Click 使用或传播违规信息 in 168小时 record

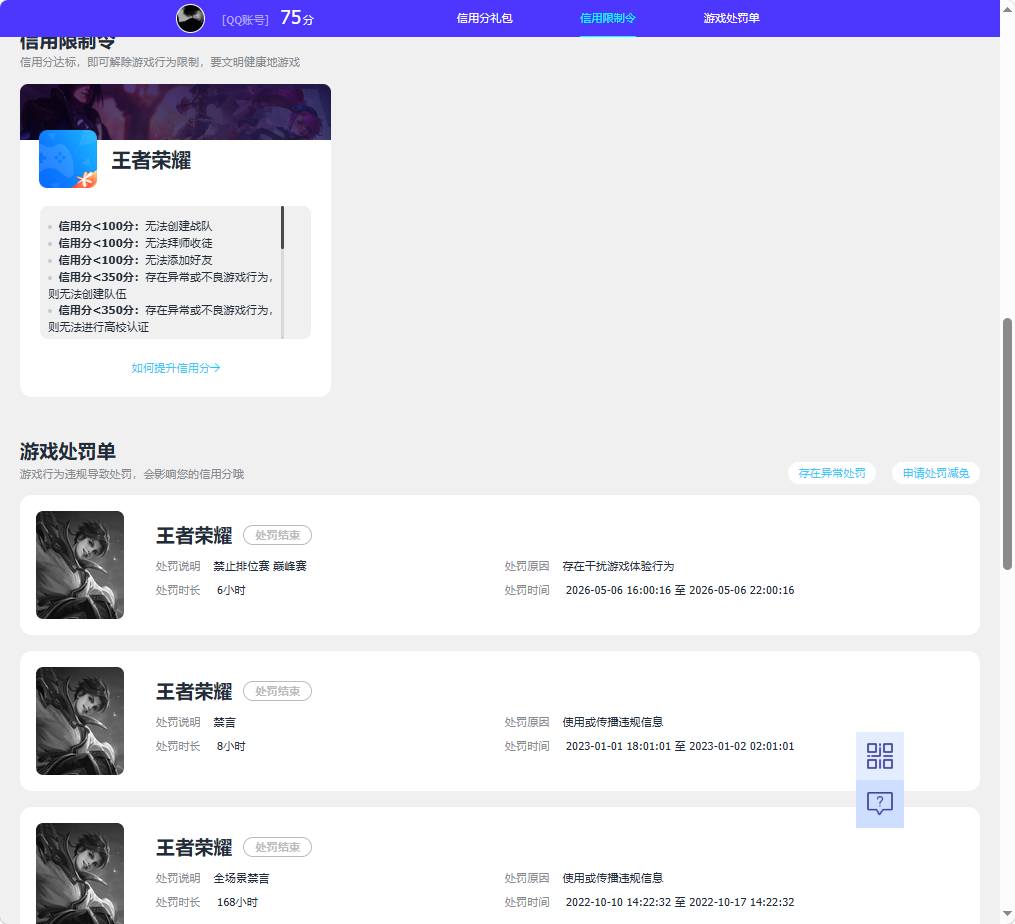coord(612,878)
